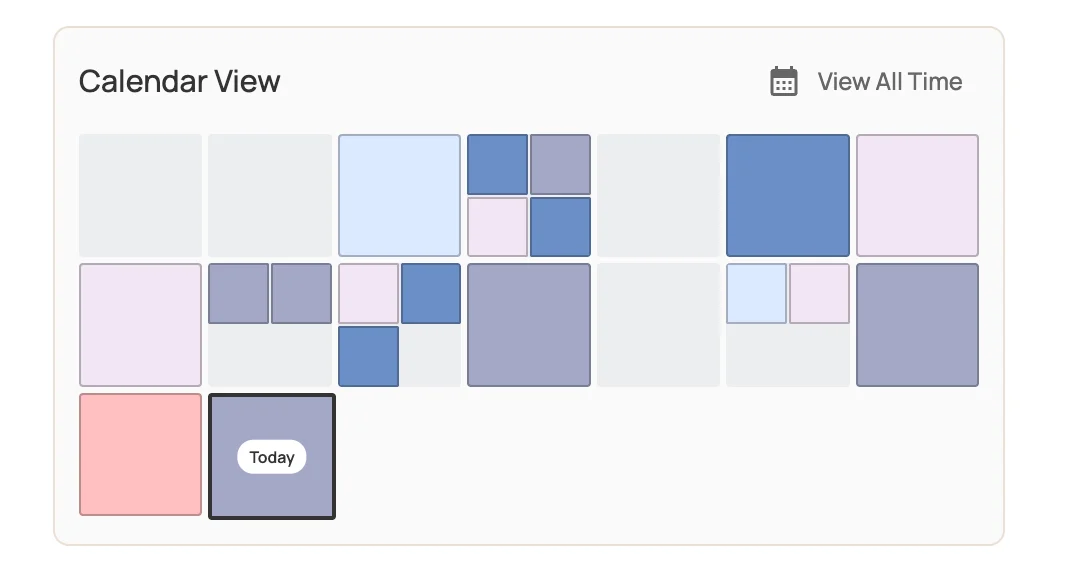Select the light pink day starting the second row
Screen dimensions: 1068x580
[141, 325]
